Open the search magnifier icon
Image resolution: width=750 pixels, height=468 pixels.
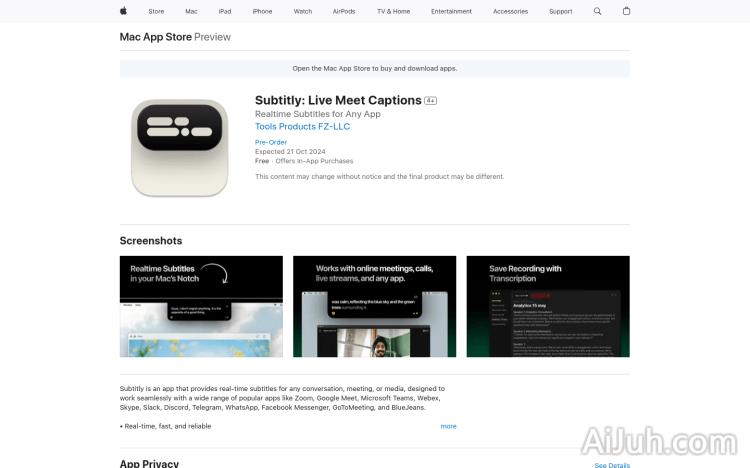point(597,11)
